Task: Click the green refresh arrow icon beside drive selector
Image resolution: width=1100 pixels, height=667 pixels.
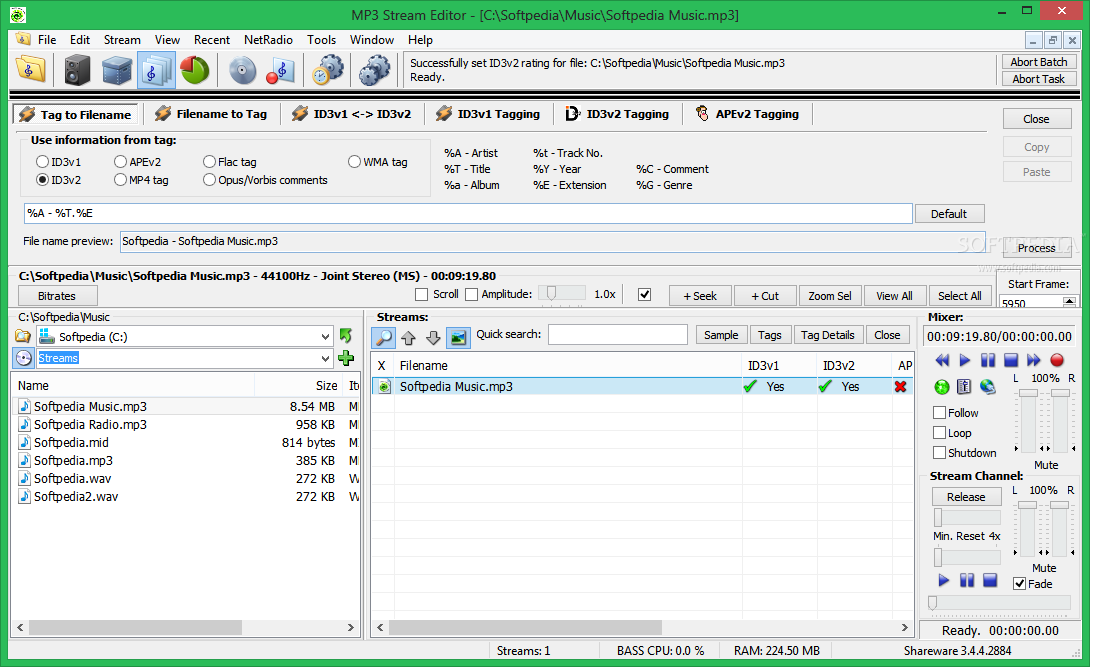Action: click(x=346, y=335)
